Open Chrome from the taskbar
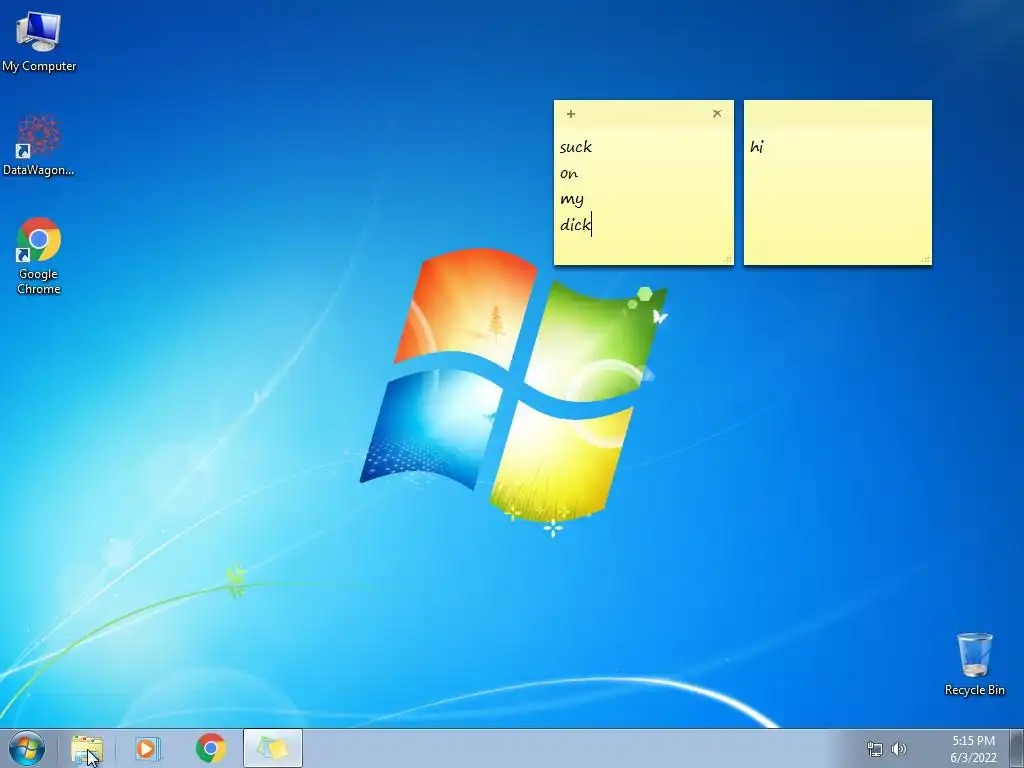 coord(210,748)
